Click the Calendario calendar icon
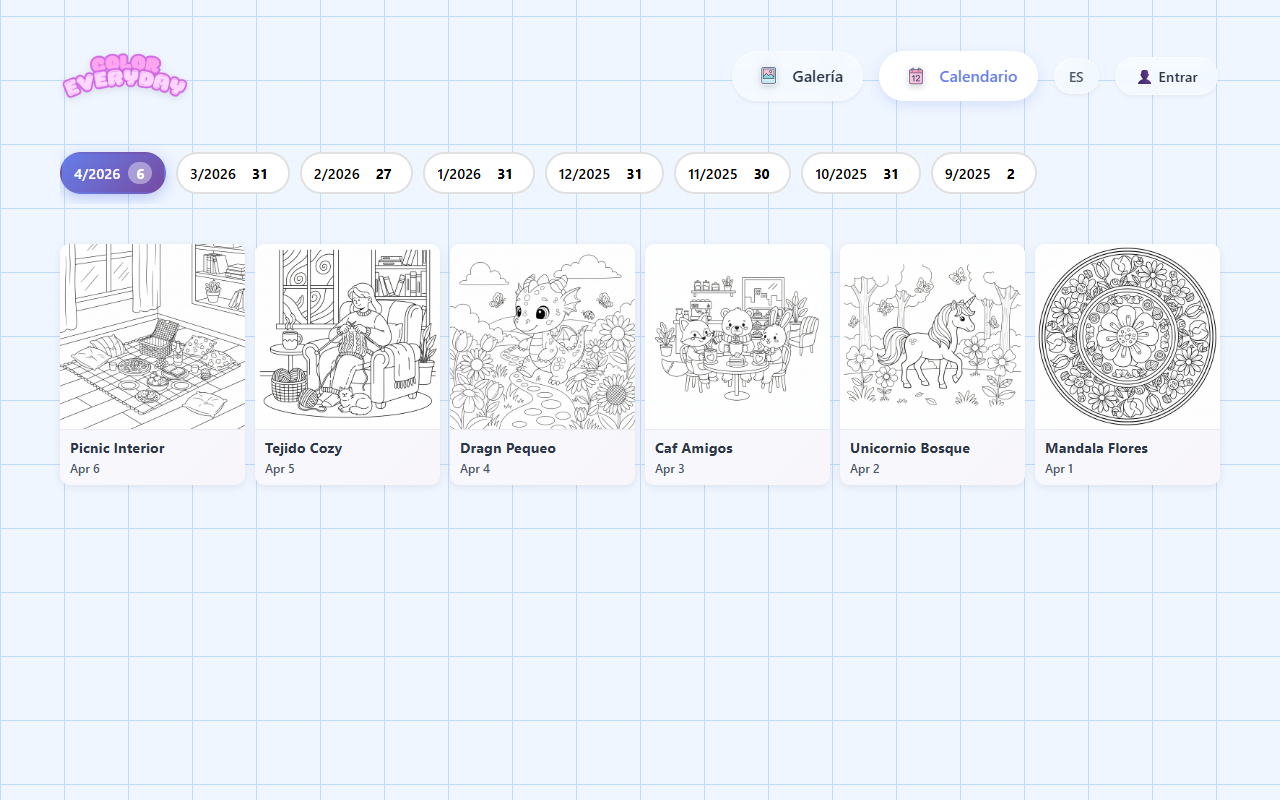 coord(915,76)
